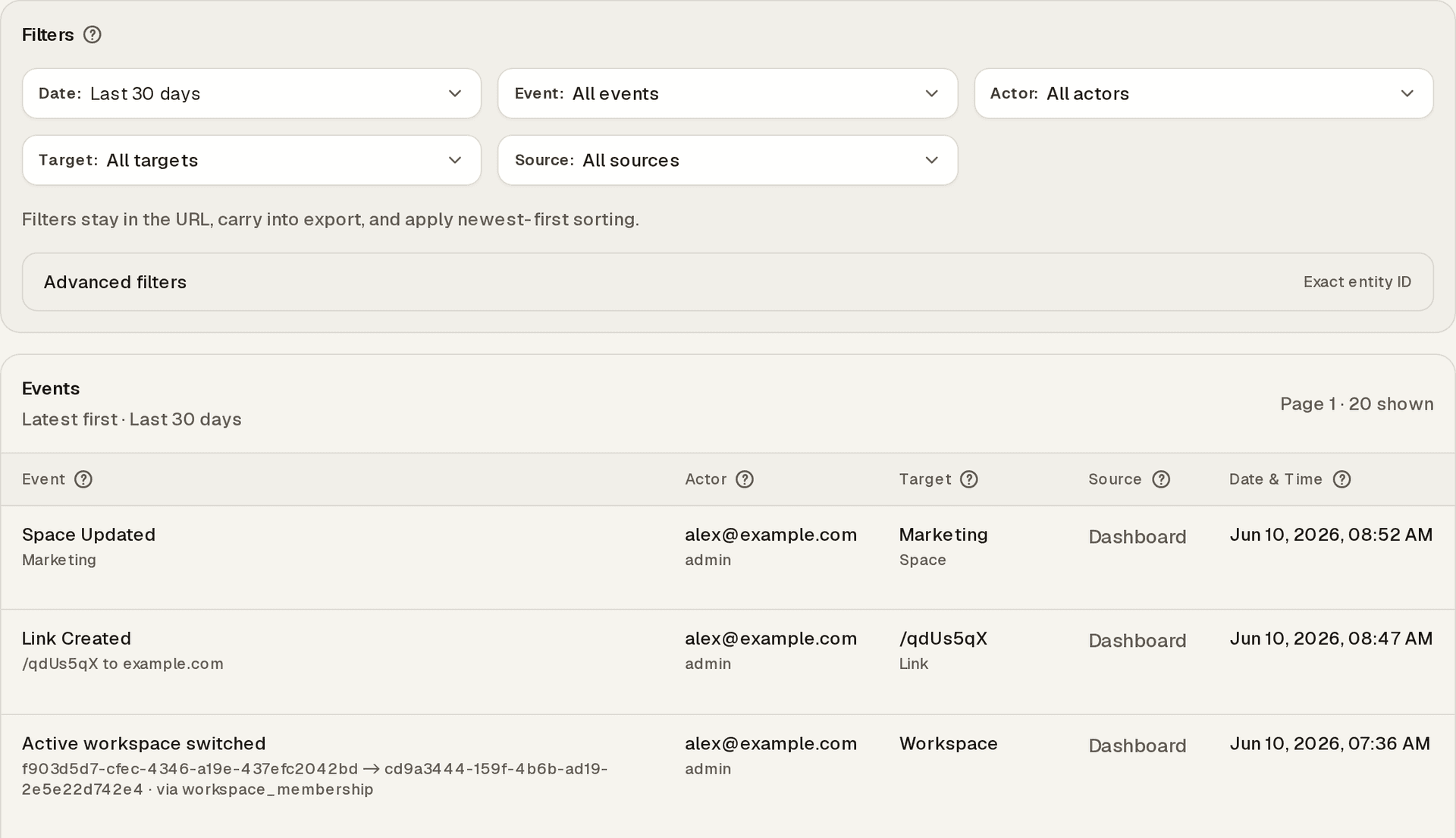Click the Actor column header
1456x838 pixels.
coord(705,479)
